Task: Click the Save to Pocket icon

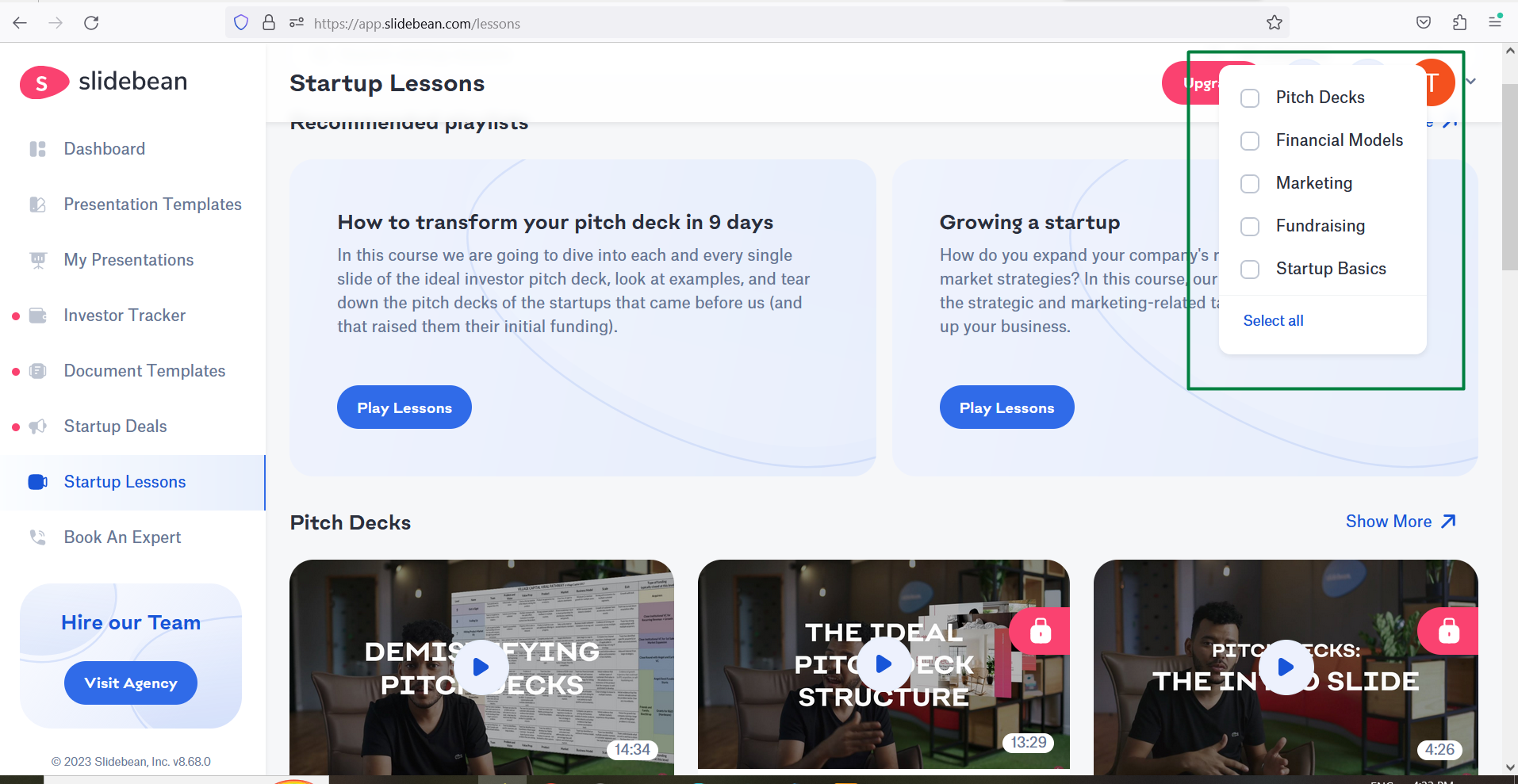Action: [x=1424, y=23]
